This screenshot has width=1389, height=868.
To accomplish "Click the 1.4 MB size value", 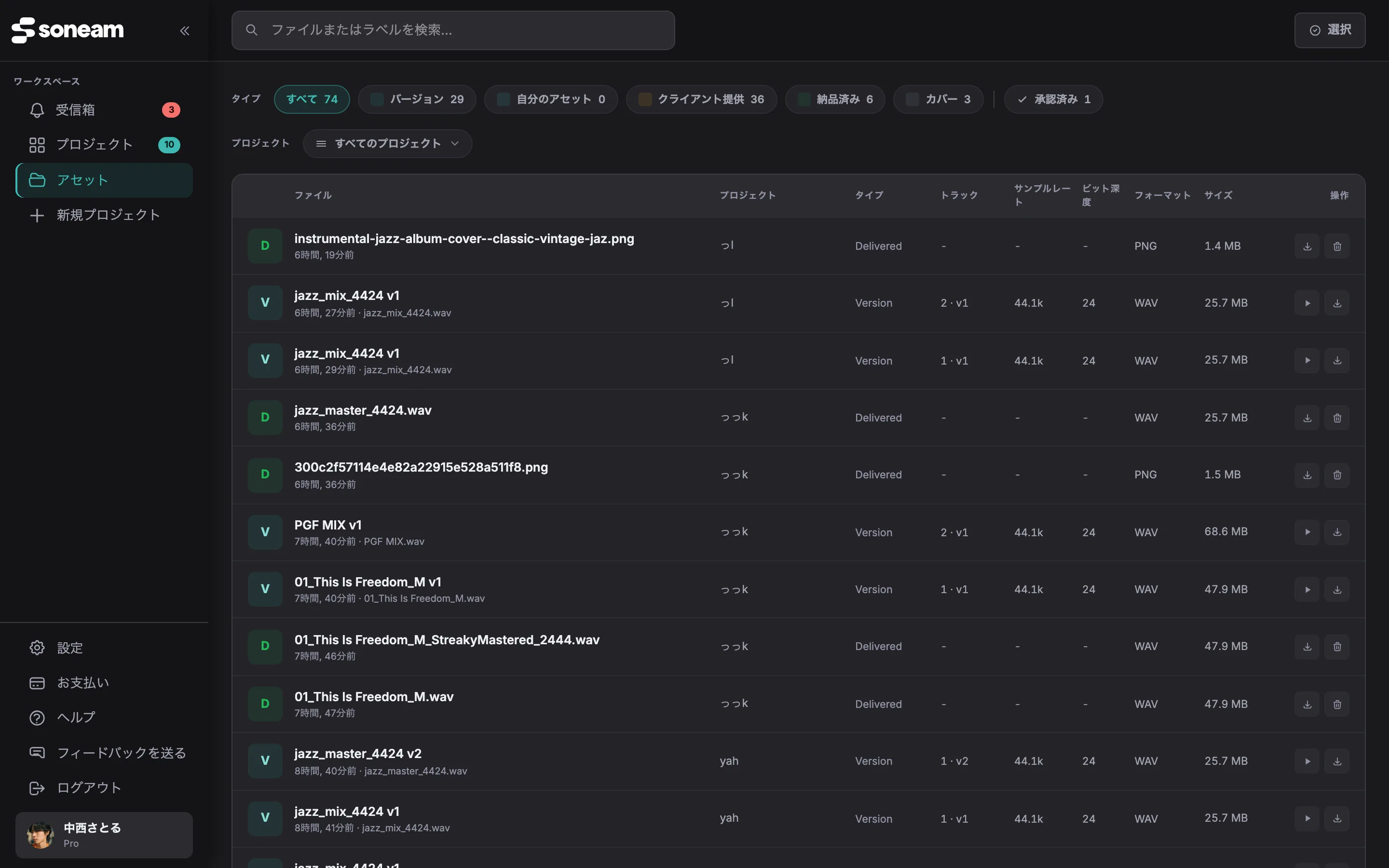I will point(1222,246).
